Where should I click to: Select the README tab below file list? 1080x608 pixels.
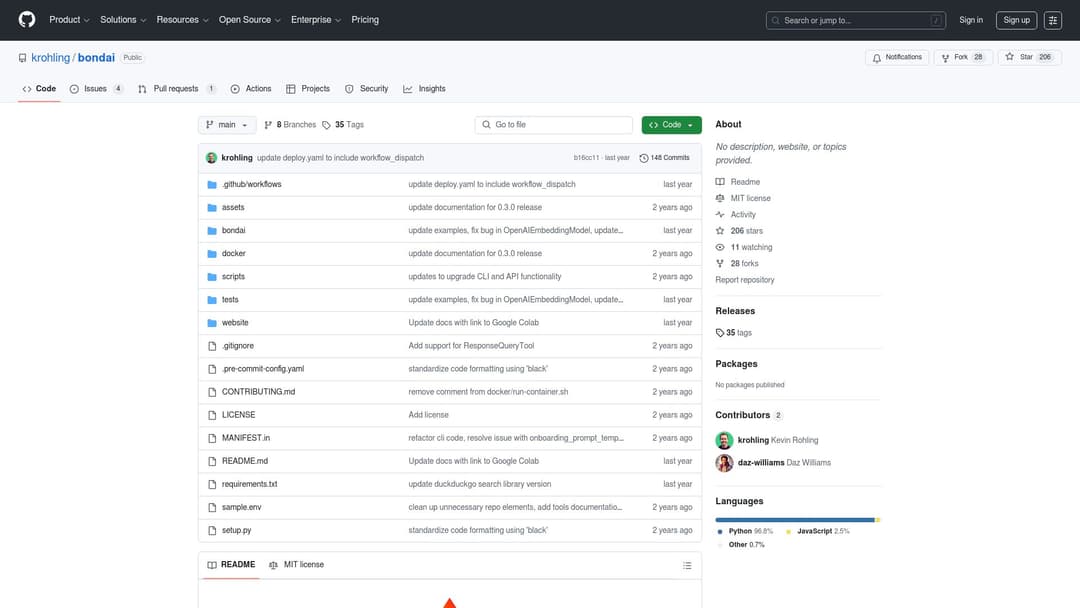pos(231,565)
